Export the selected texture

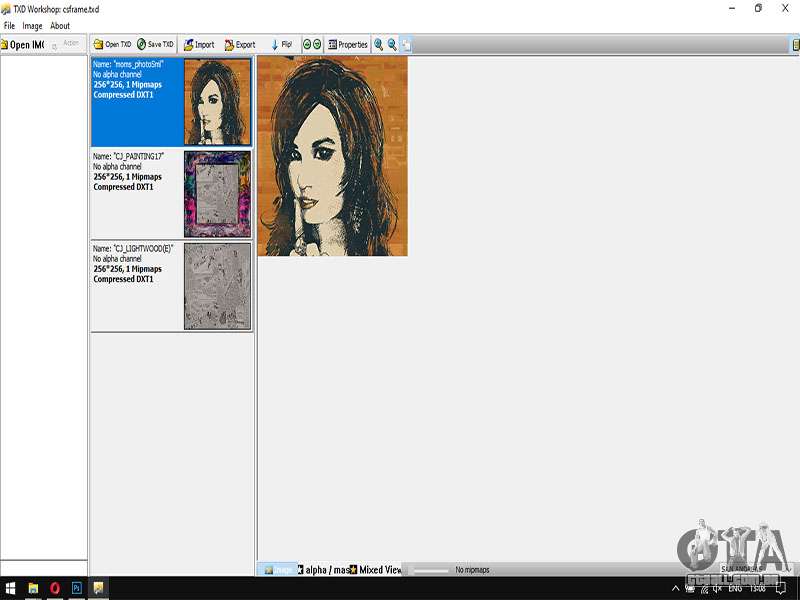coord(240,45)
